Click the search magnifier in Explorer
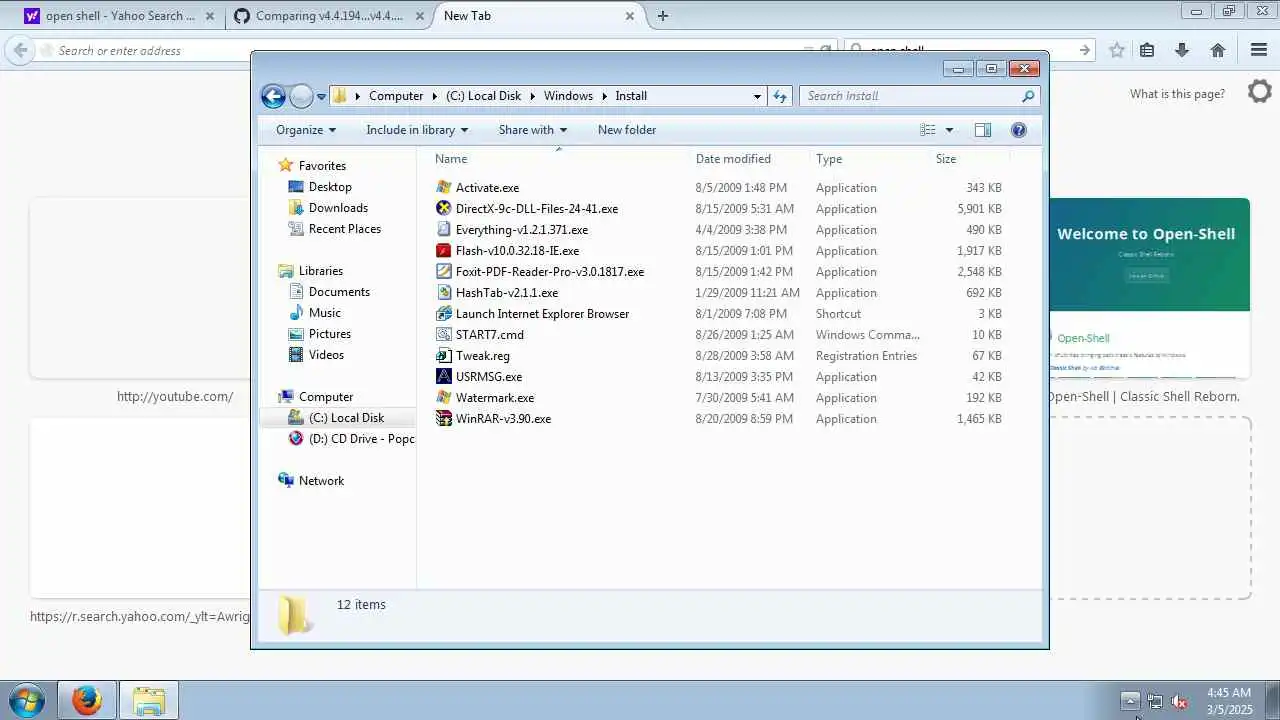Screen dimensions: 1280x720 click(x=1028, y=96)
